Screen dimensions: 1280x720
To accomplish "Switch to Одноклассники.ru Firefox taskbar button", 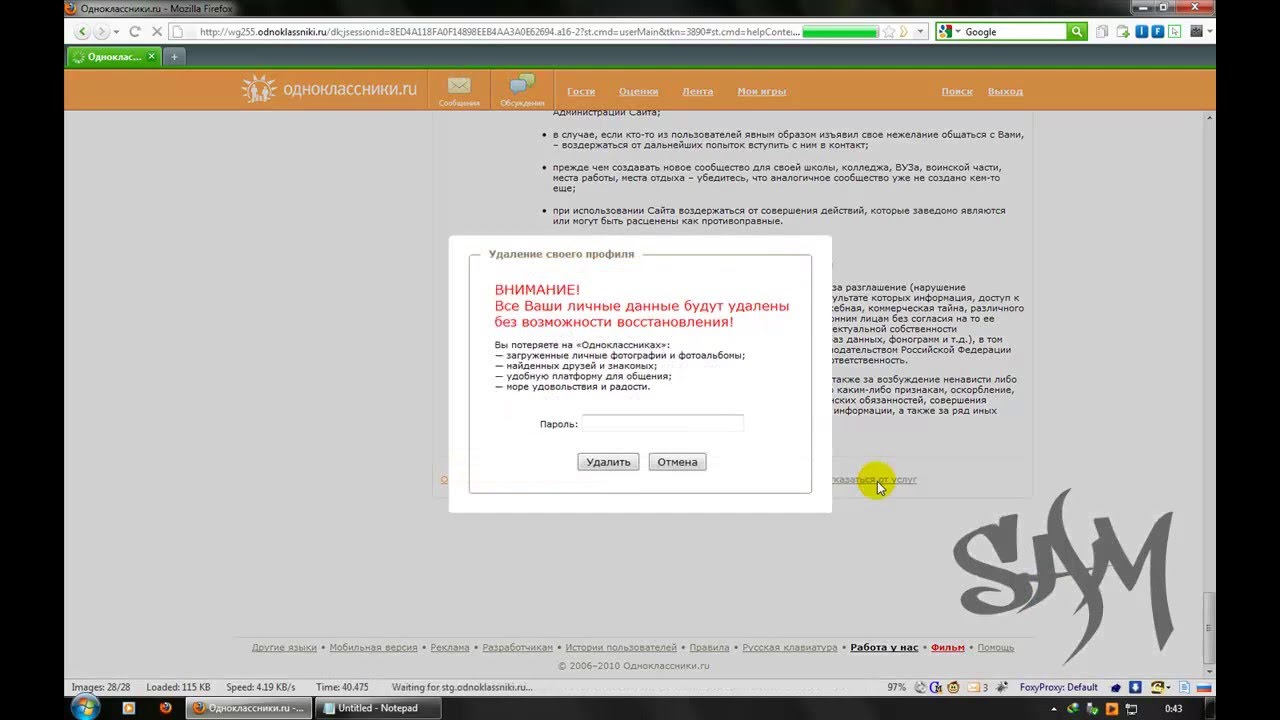I will (x=249, y=708).
